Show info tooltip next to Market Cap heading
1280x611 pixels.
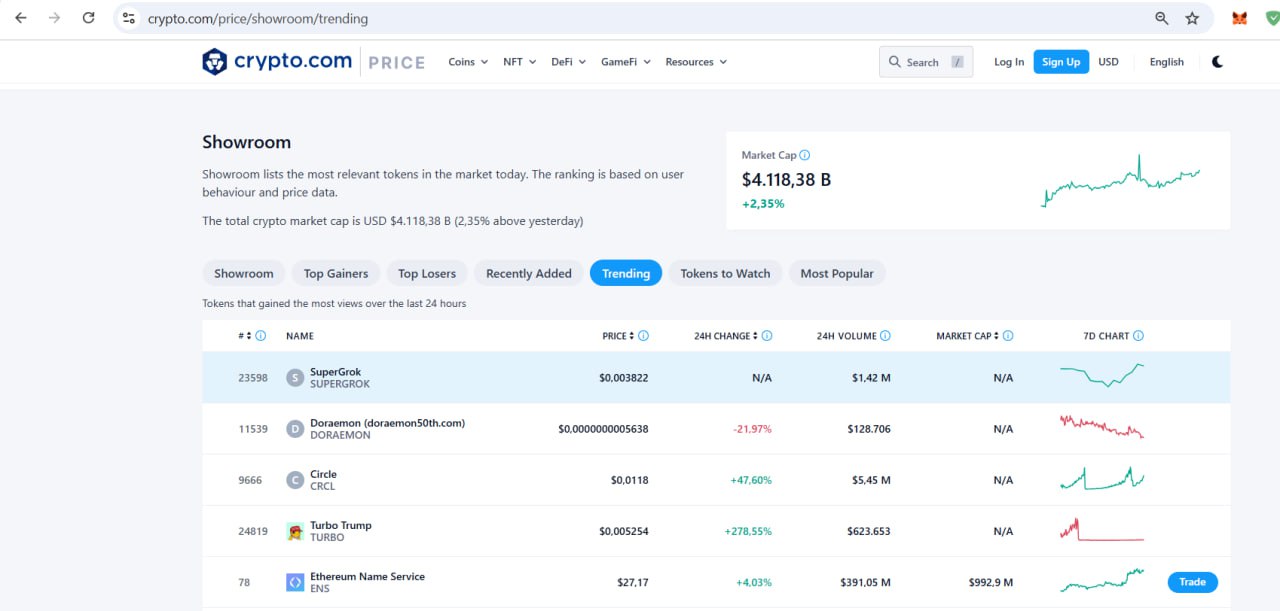coord(805,155)
